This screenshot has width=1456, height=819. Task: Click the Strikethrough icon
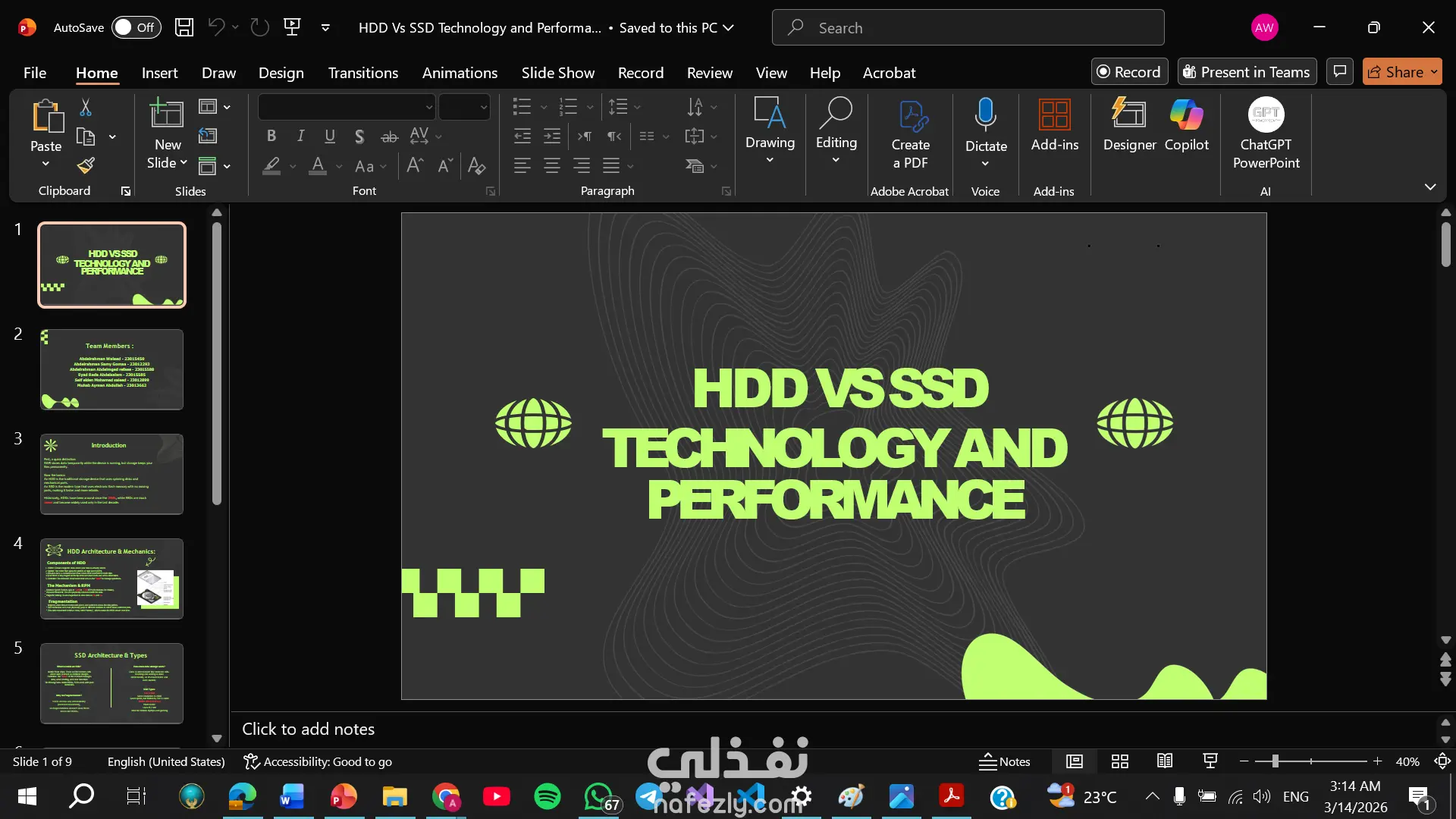[389, 136]
